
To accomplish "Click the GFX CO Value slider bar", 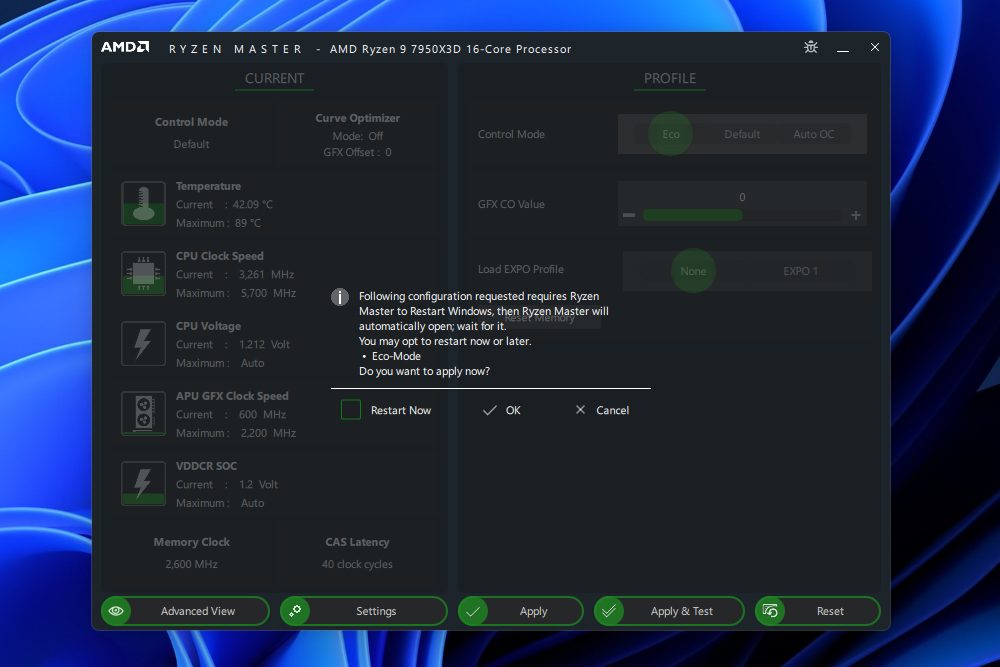I will click(742, 216).
